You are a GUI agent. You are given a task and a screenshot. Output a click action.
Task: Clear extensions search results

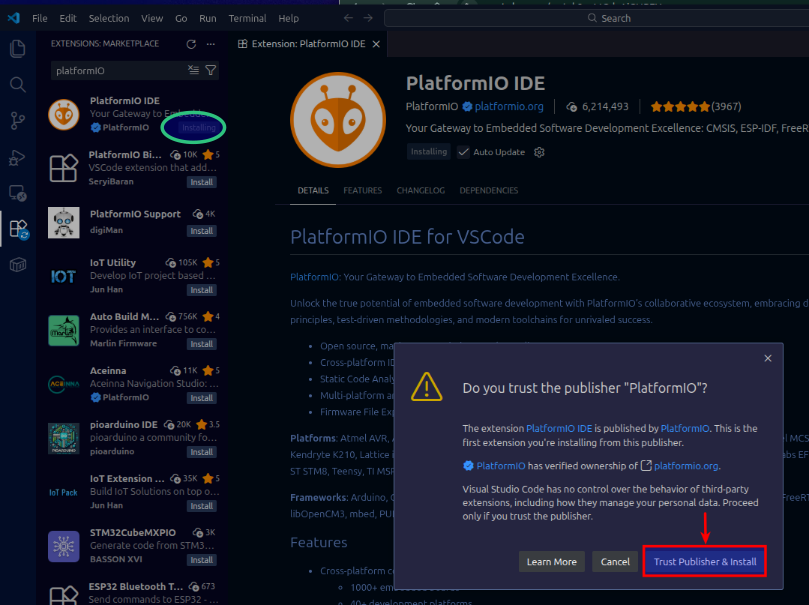coord(193,71)
